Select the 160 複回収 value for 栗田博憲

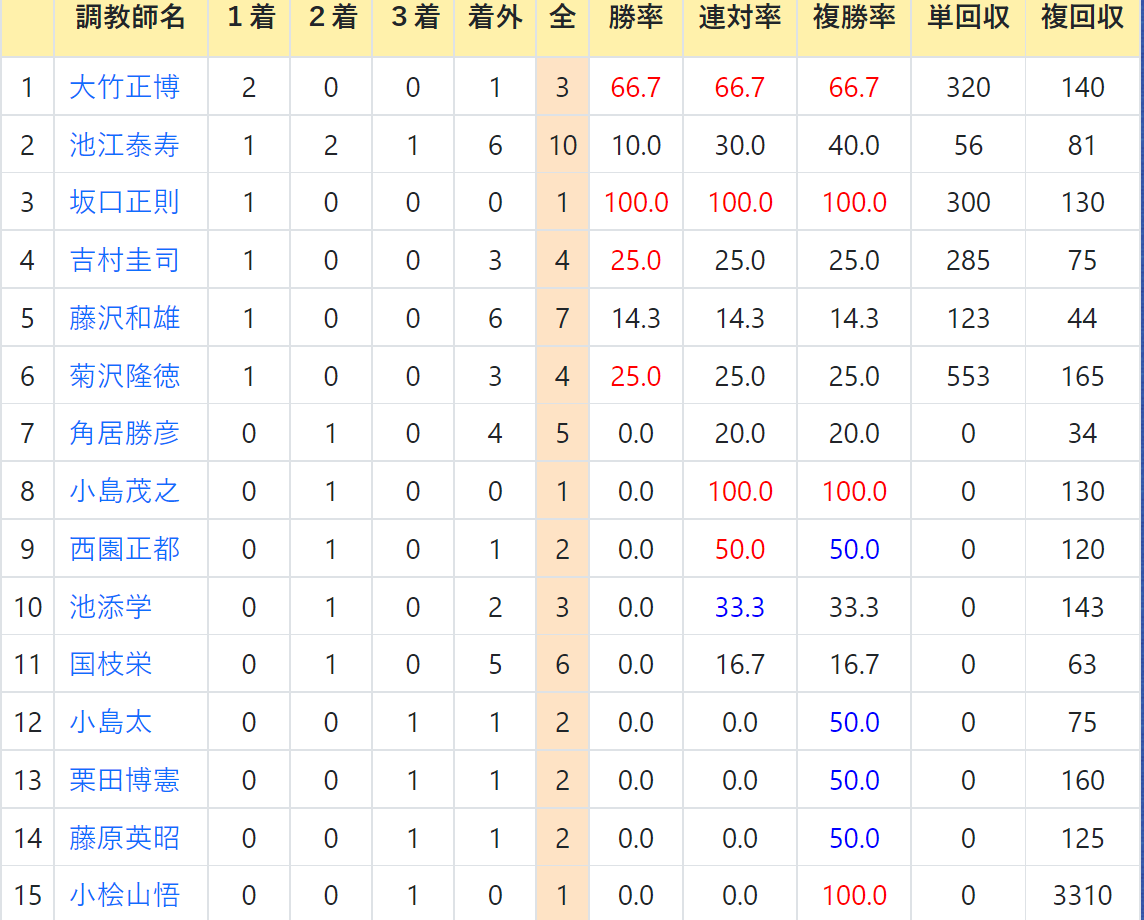tap(1082, 781)
